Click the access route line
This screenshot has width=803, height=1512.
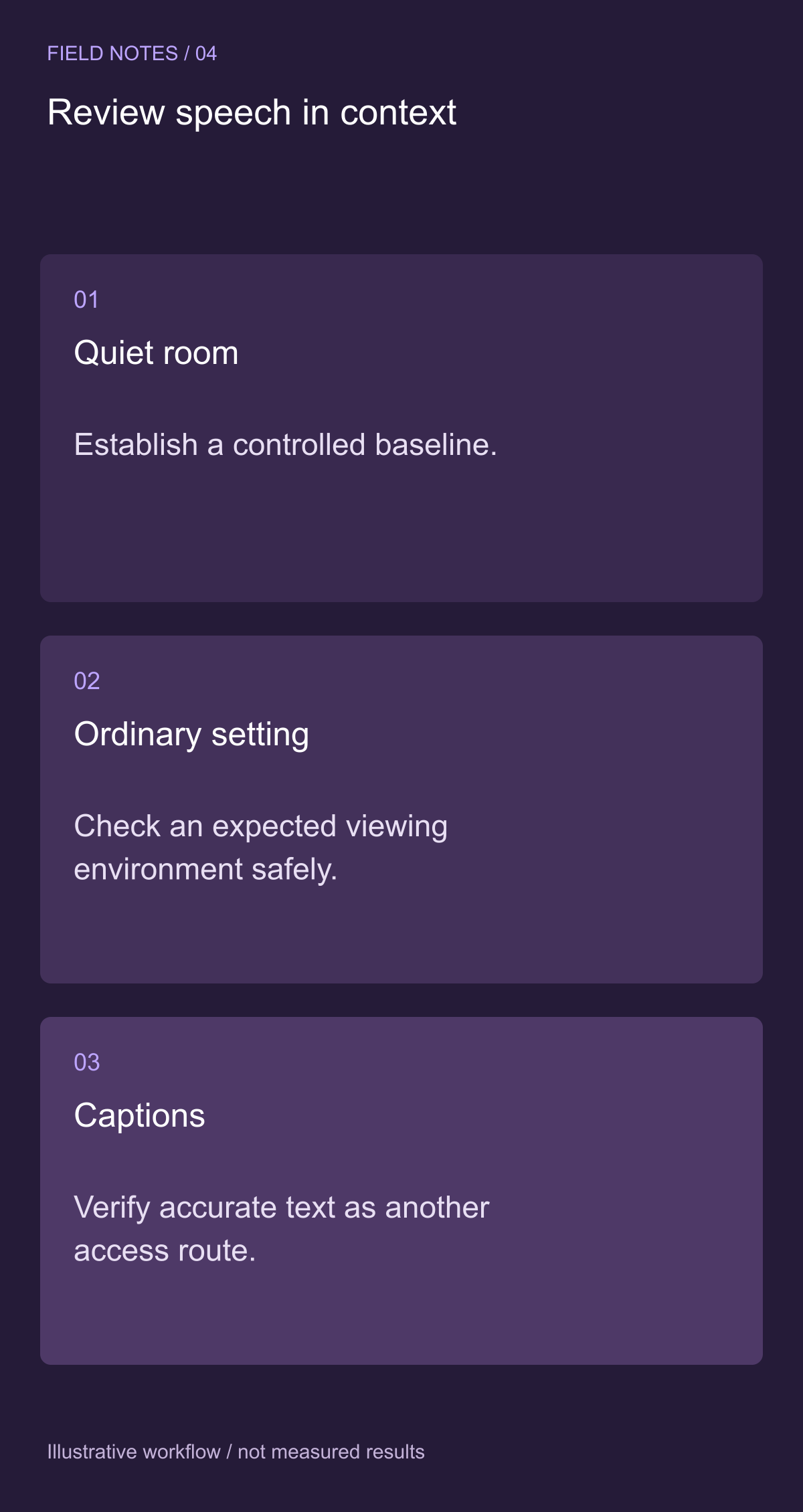coord(165,1251)
